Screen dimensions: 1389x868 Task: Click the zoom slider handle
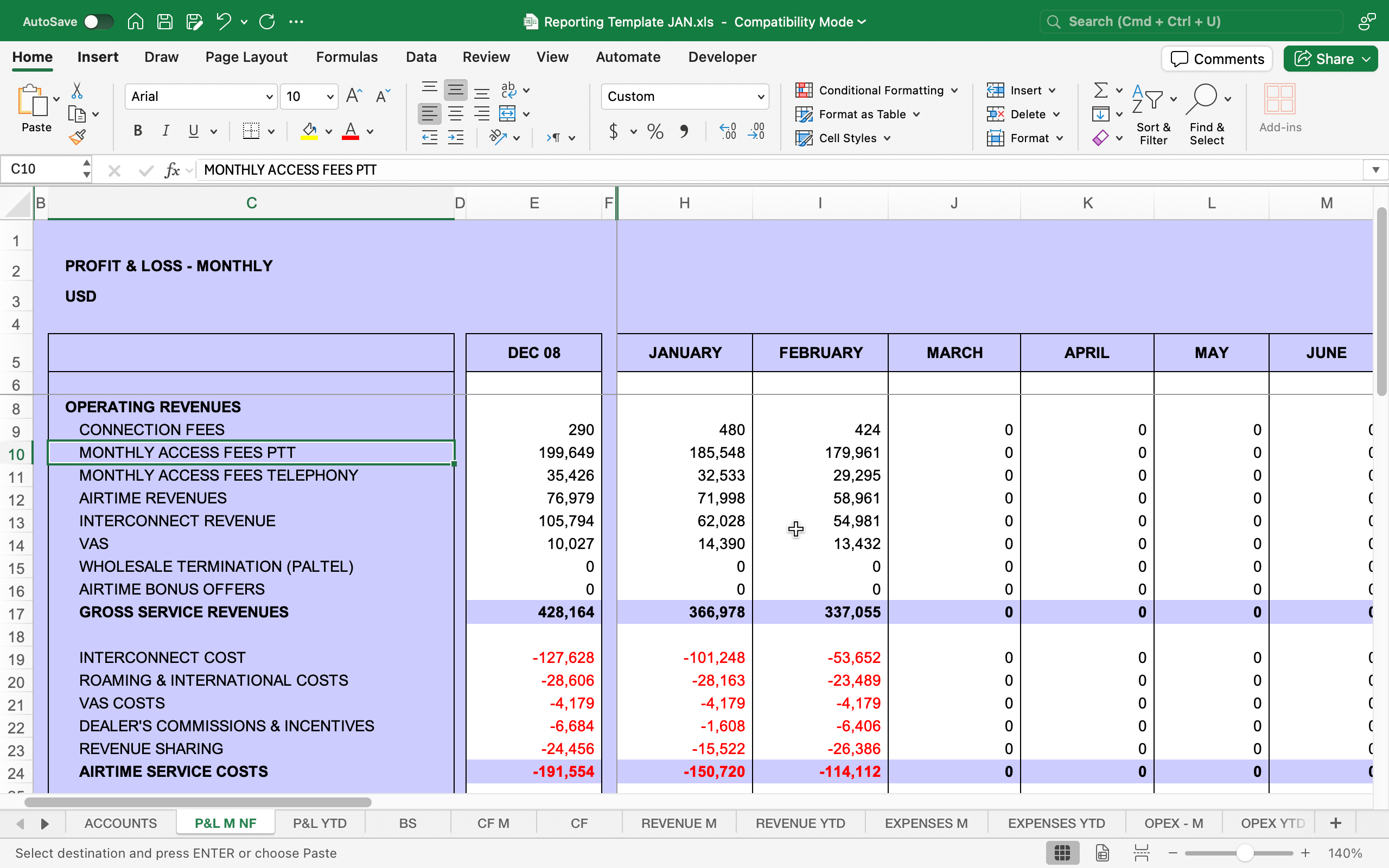click(x=1244, y=853)
